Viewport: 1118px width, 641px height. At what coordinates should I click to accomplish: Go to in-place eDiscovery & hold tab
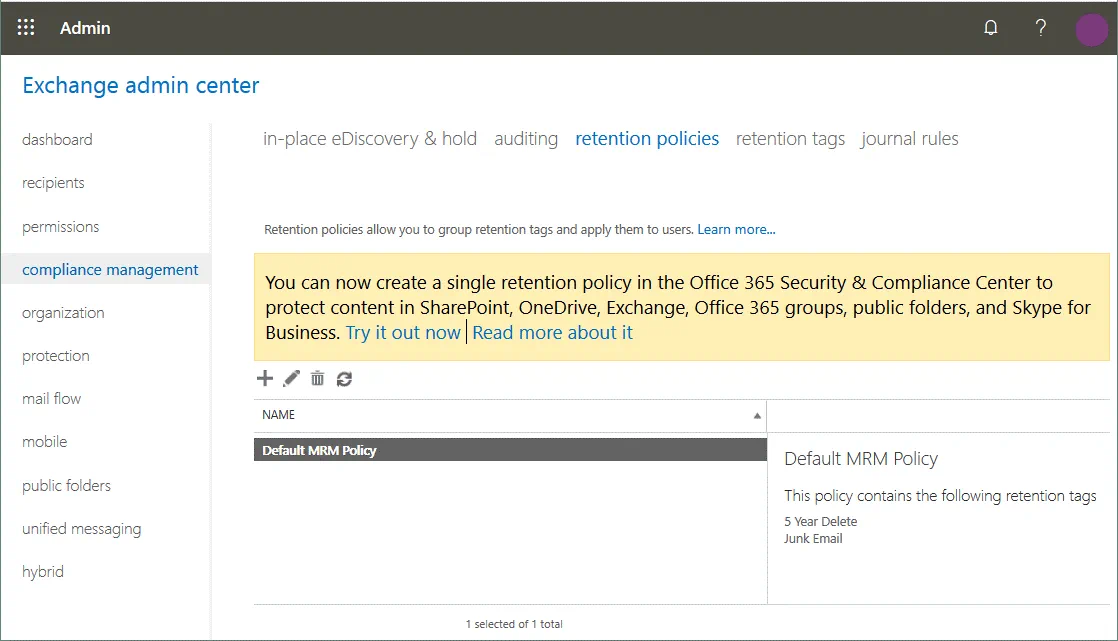pos(370,139)
